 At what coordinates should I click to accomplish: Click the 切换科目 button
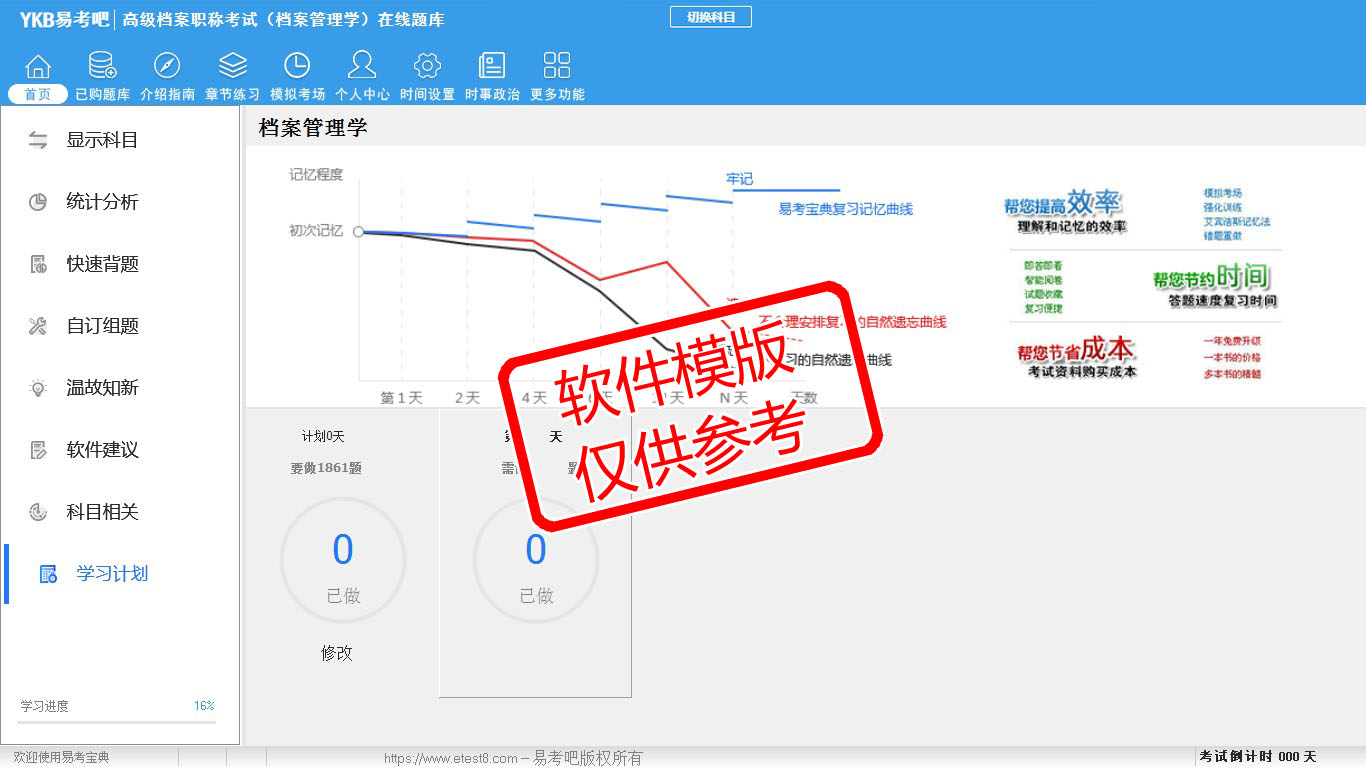(710, 17)
